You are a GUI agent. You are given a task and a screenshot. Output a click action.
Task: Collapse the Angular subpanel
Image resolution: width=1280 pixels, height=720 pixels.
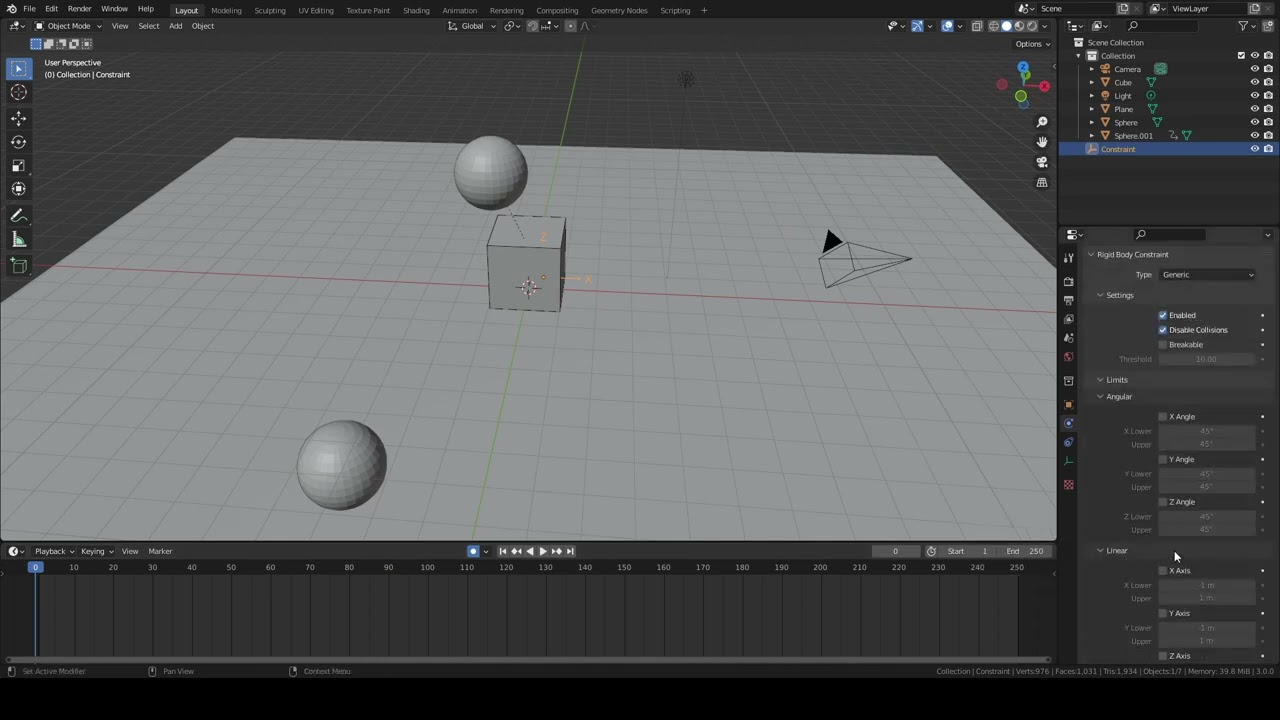1100,397
